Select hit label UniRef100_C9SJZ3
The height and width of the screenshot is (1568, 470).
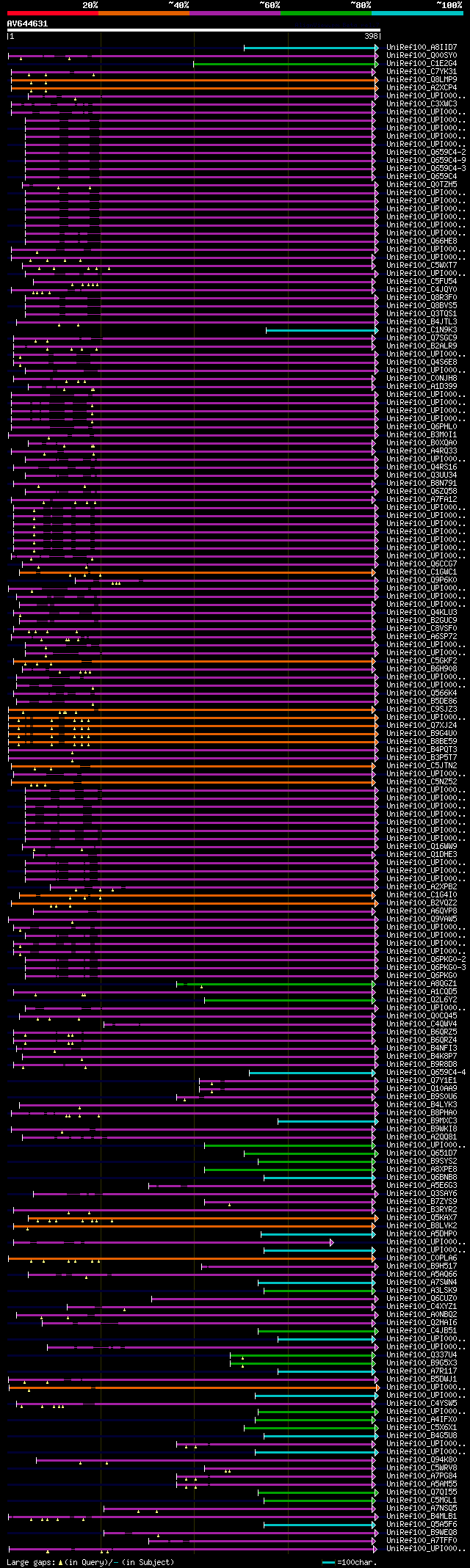(422, 709)
